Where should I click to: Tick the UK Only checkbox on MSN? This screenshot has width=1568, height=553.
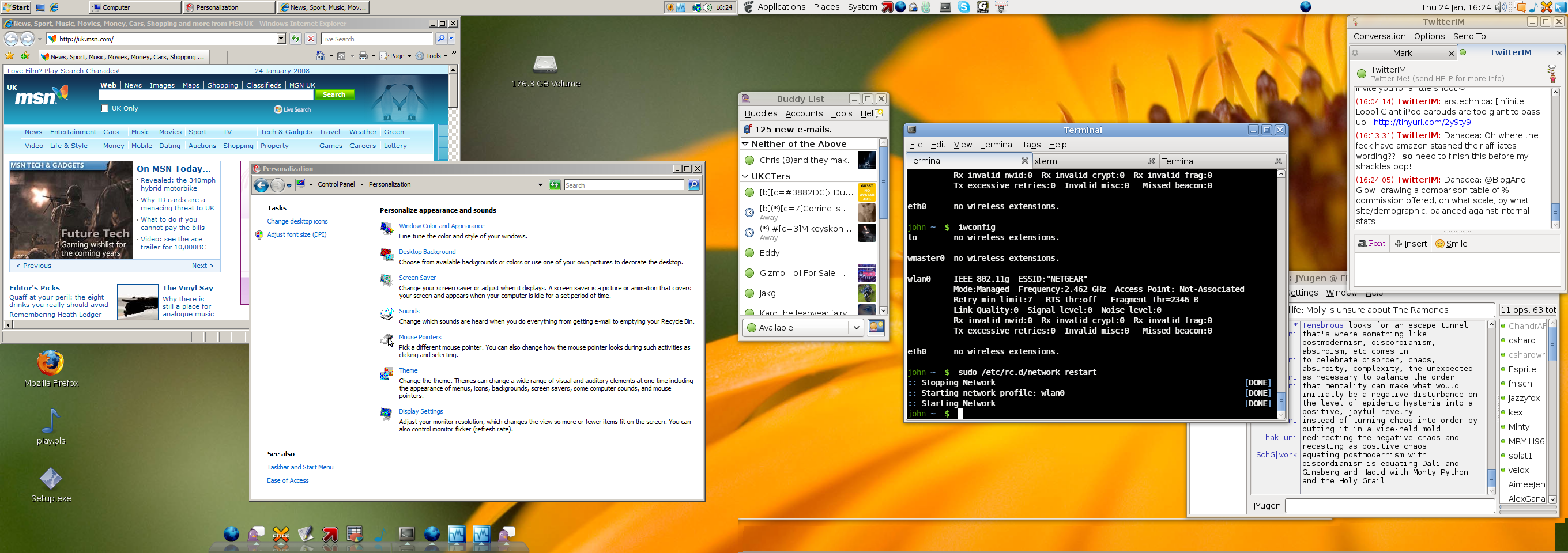point(105,108)
